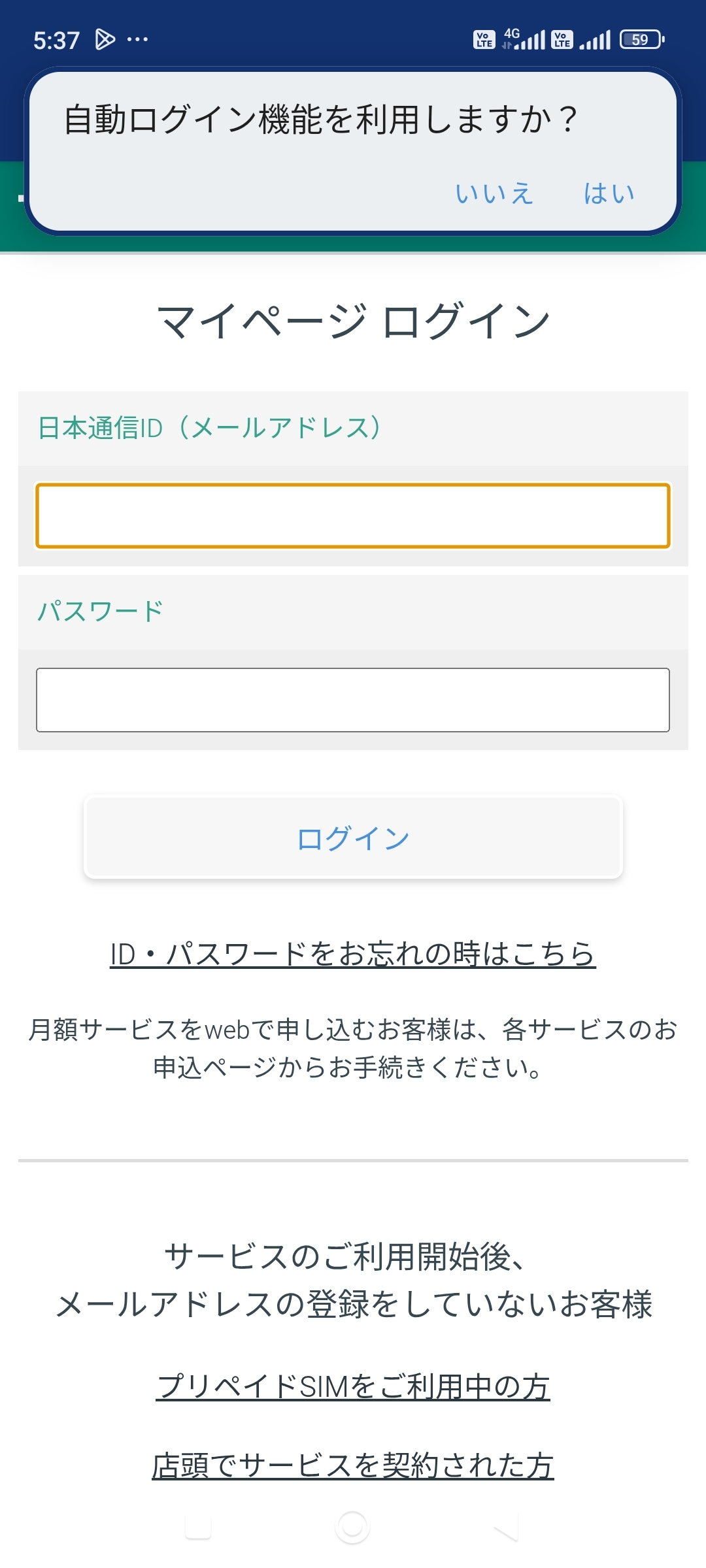706x1568 pixels.
Task: Focus the 日本通信ID email input field
Action: (x=353, y=515)
